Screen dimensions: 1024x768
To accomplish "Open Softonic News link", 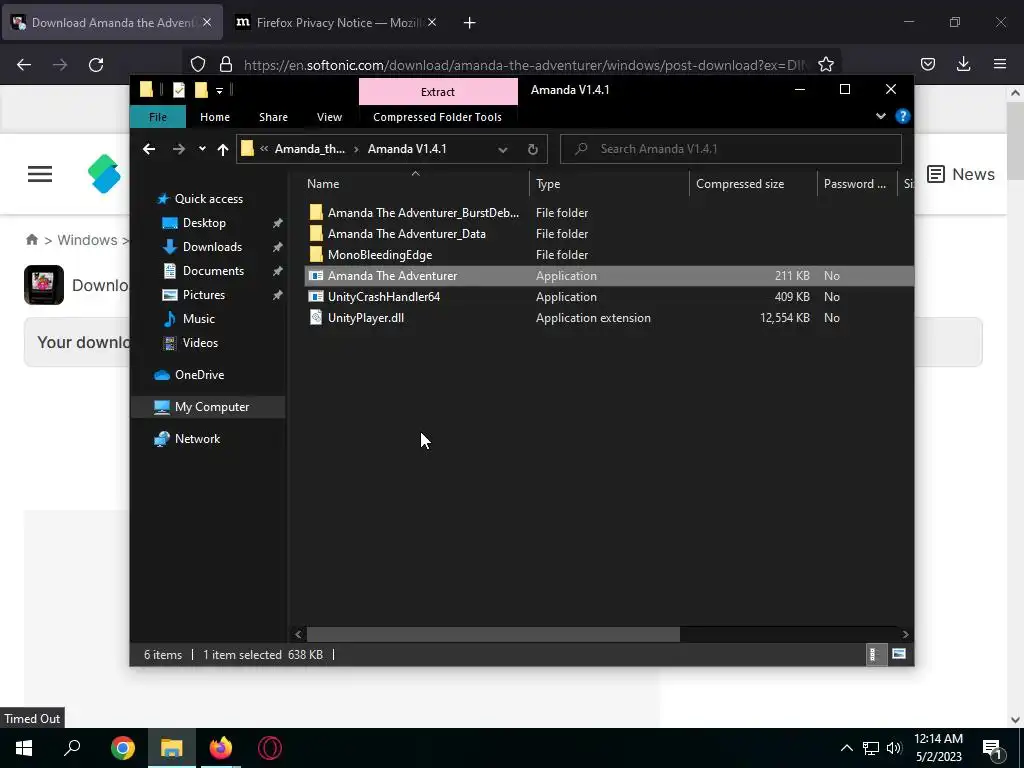I will point(961,174).
